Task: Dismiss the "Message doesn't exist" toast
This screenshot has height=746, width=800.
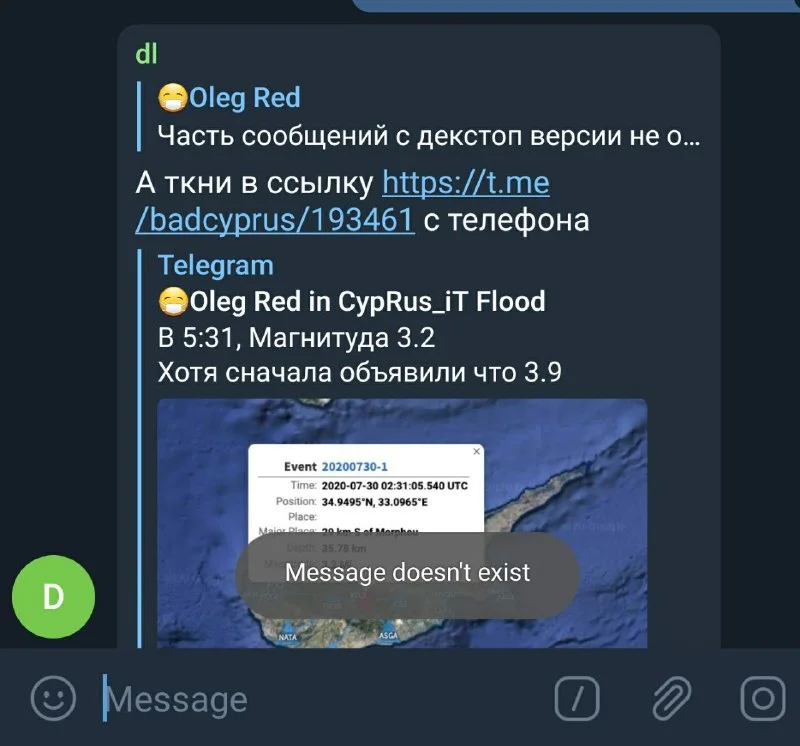Action: [x=407, y=574]
